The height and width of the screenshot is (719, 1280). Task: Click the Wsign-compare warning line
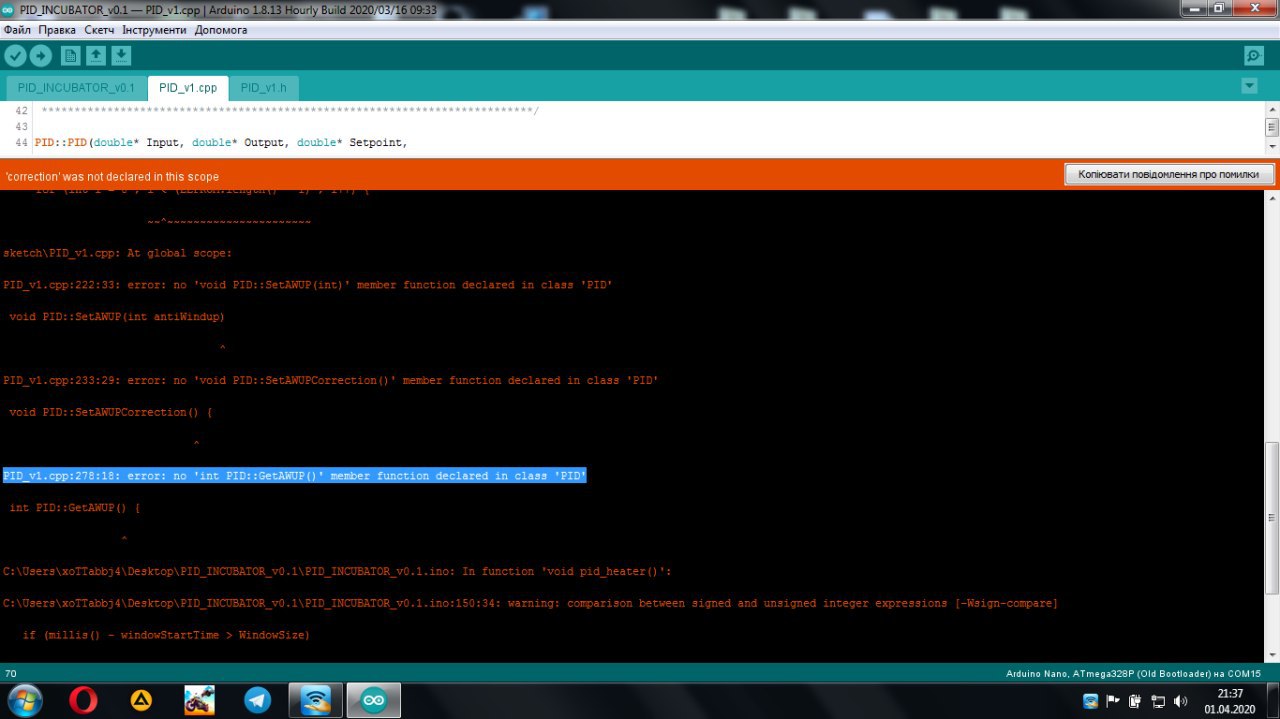(x=530, y=603)
